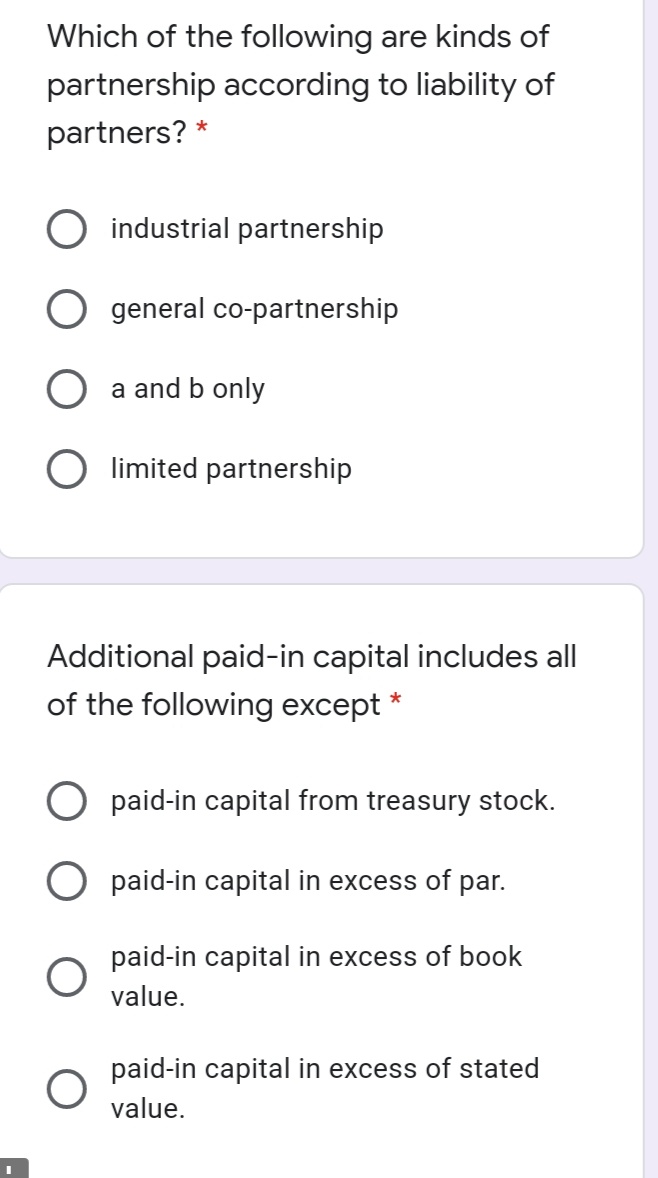The image size is (658, 1178).
Task: Choose the 'general co-partnership' radio circle
Action: (x=66, y=310)
